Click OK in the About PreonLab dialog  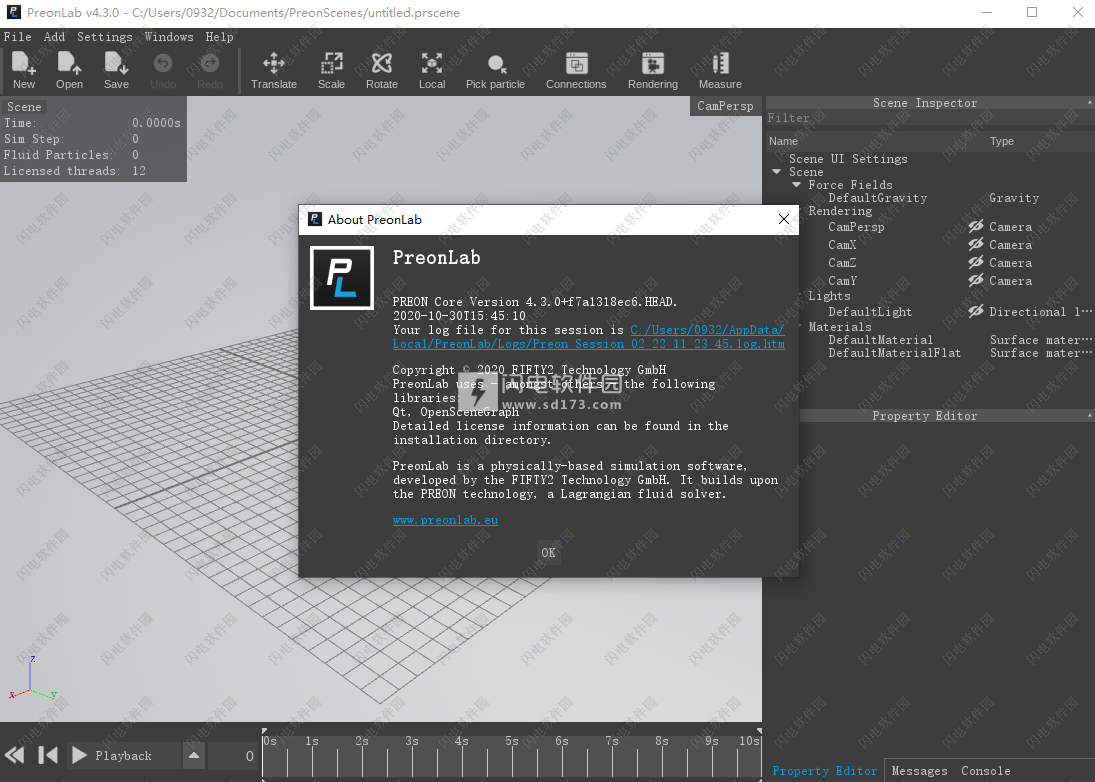pos(548,552)
